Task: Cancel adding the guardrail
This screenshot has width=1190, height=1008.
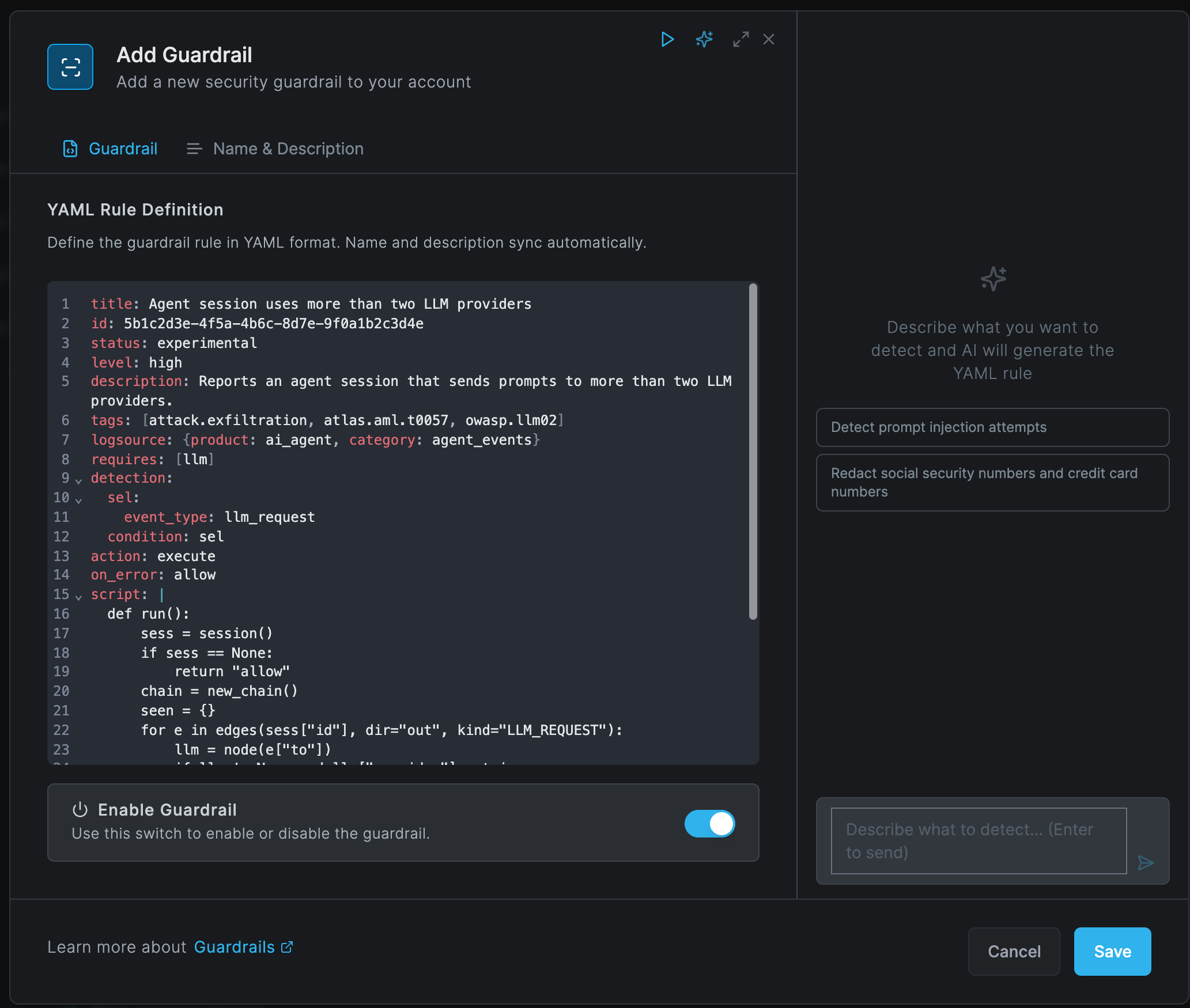Action: coord(1014,951)
